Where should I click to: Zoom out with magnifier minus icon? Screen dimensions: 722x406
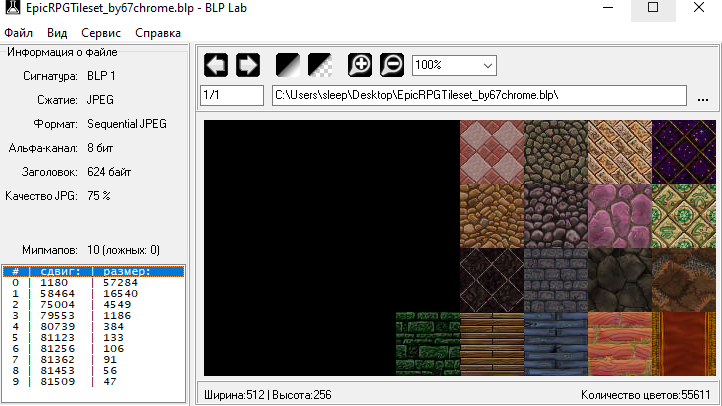[392, 65]
